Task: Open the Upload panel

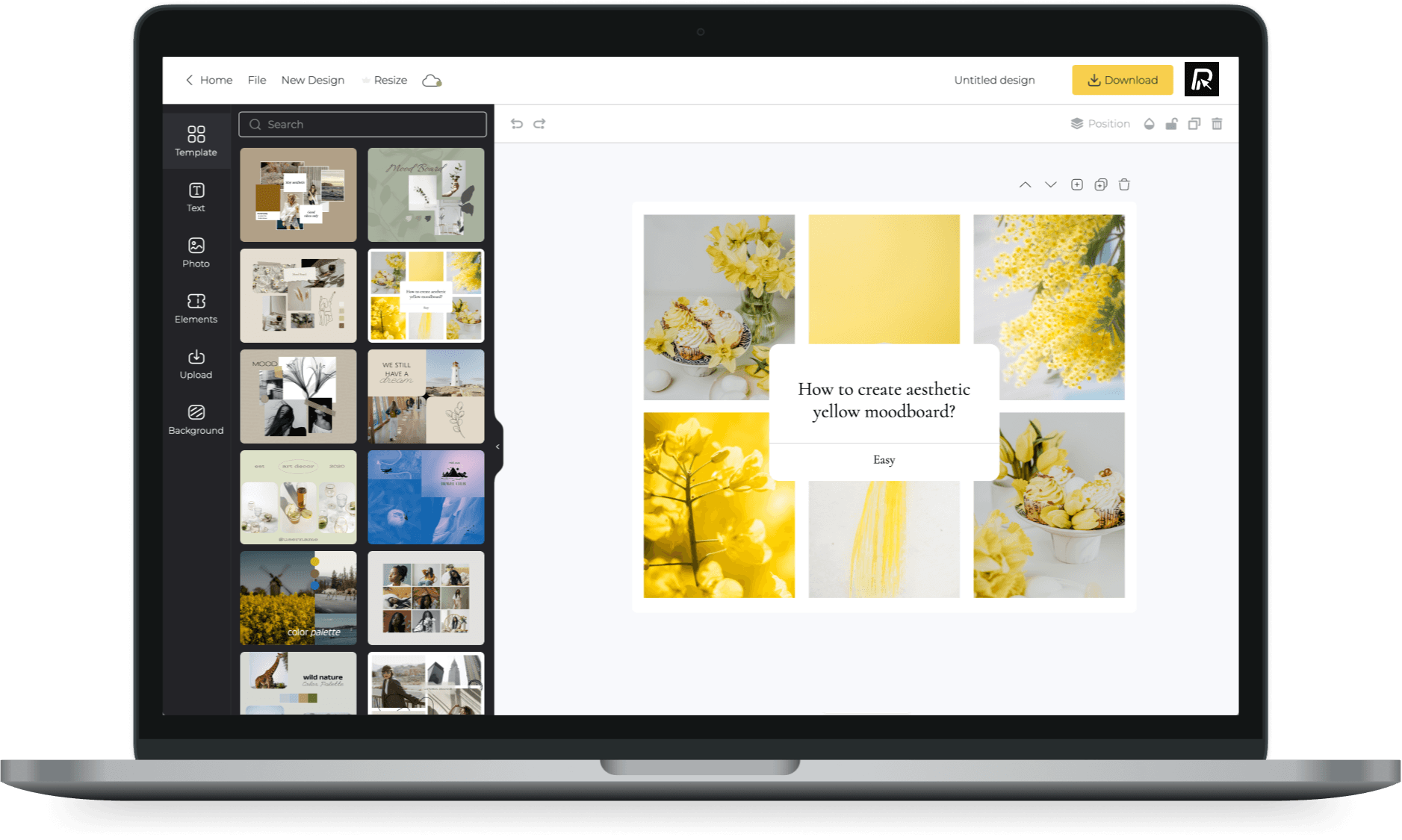Action: pos(196,364)
